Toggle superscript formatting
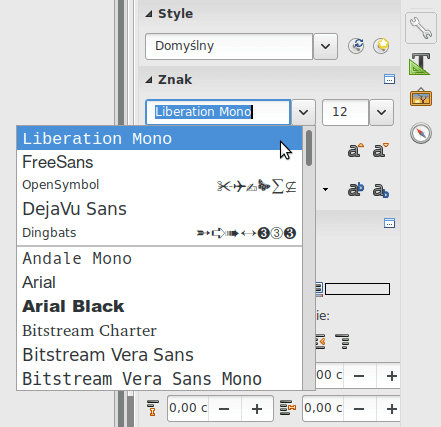The height and width of the screenshot is (427, 441). (x=355, y=190)
